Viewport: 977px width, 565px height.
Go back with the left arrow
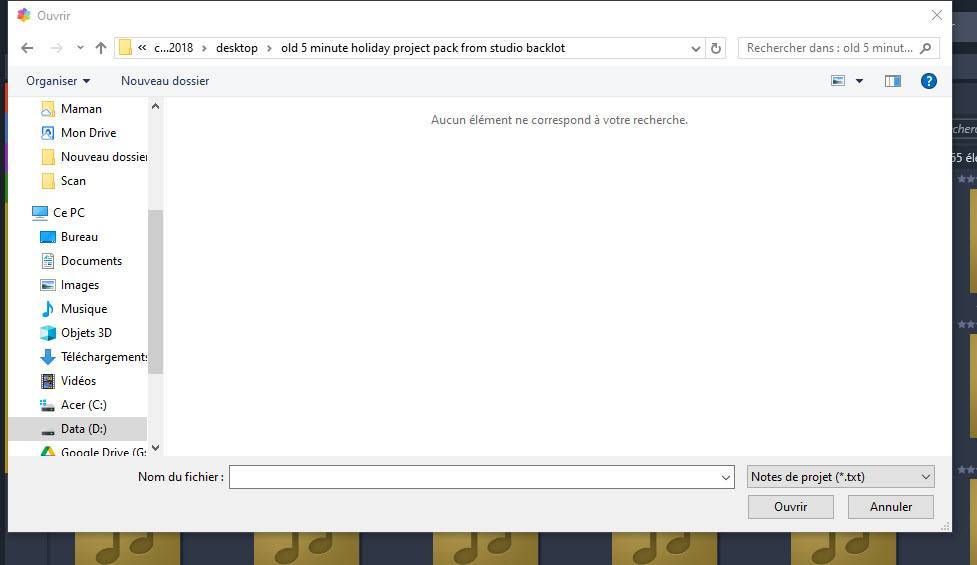point(27,48)
